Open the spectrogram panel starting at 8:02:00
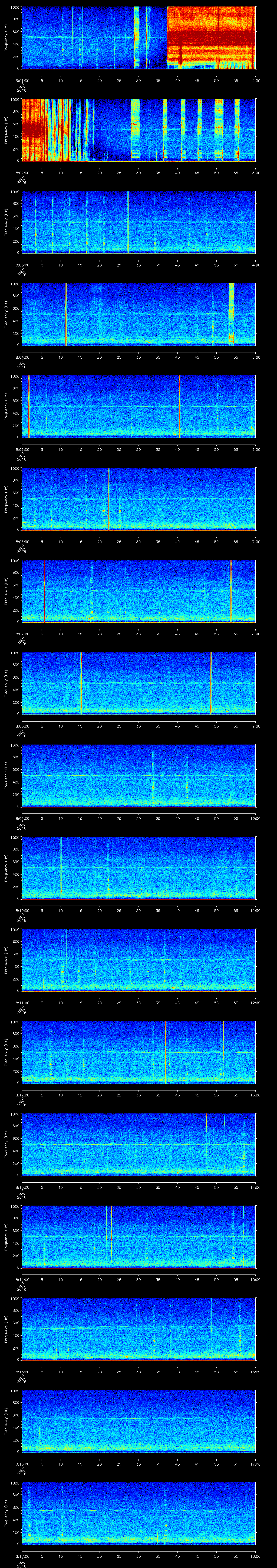The height and width of the screenshot is (1568, 277). 139,130
